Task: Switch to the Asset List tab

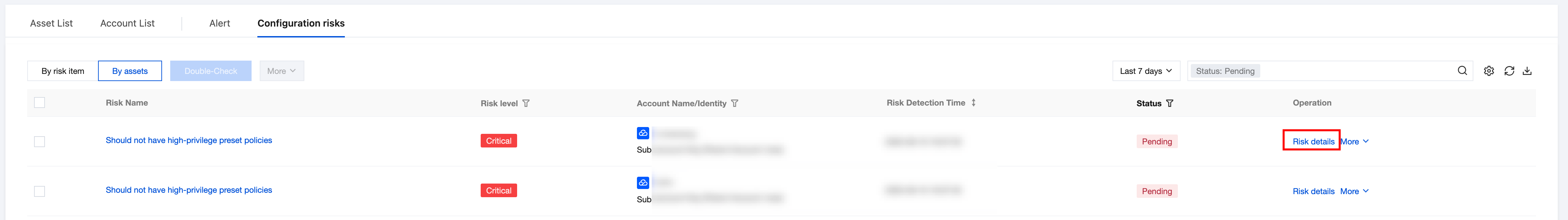Action: [51, 23]
